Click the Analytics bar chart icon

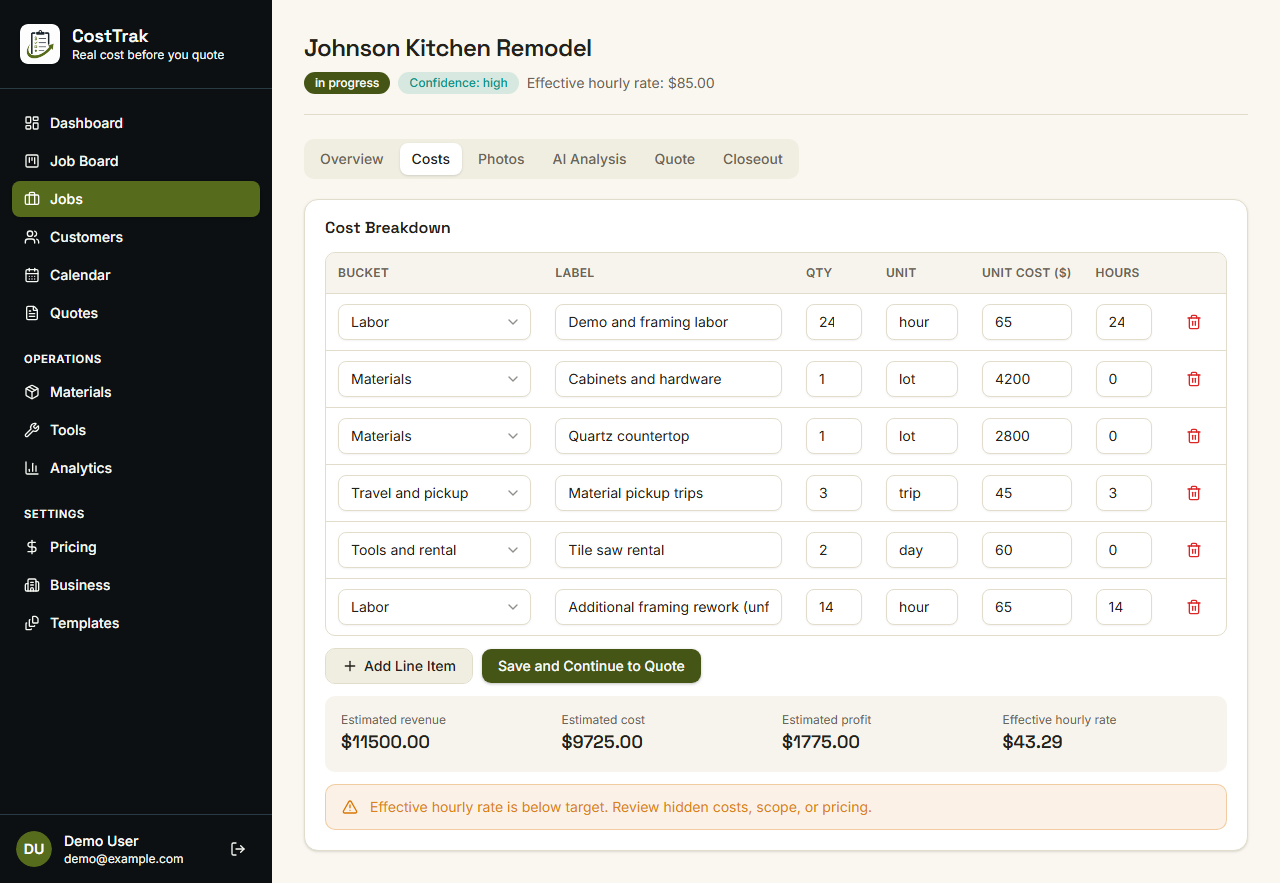click(32, 468)
